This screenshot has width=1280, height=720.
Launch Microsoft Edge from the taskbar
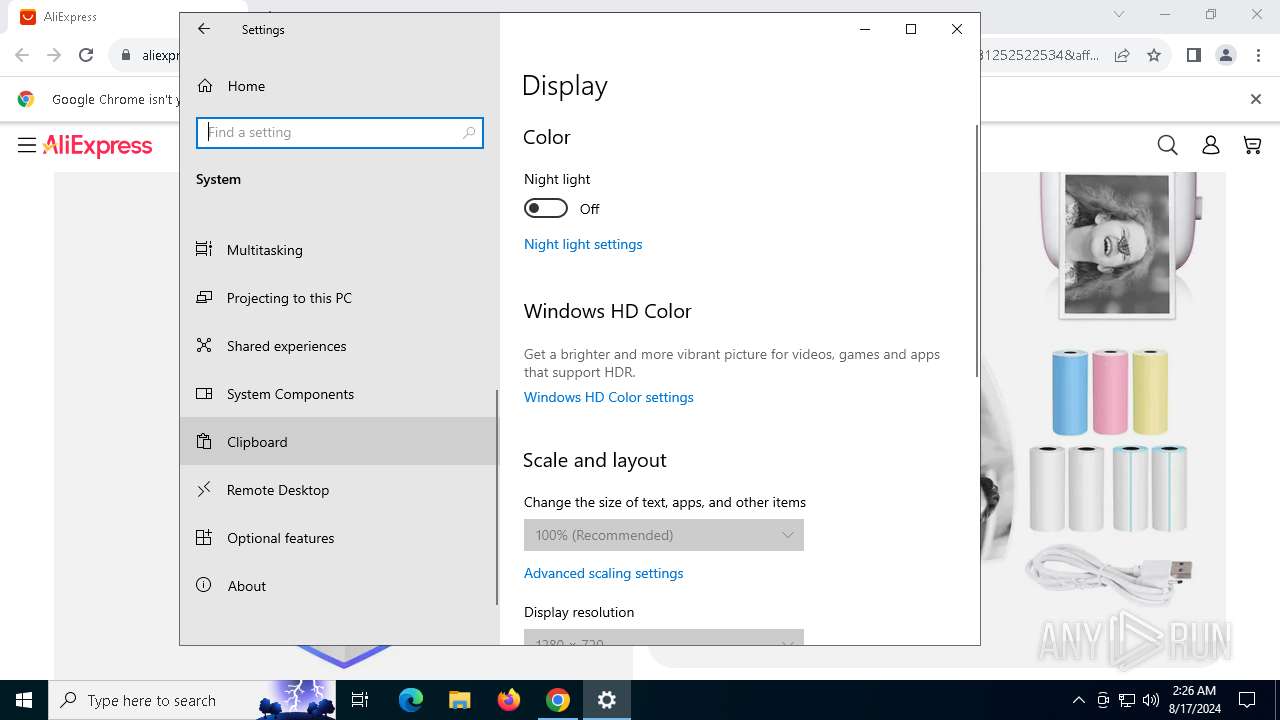tap(411, 700)
